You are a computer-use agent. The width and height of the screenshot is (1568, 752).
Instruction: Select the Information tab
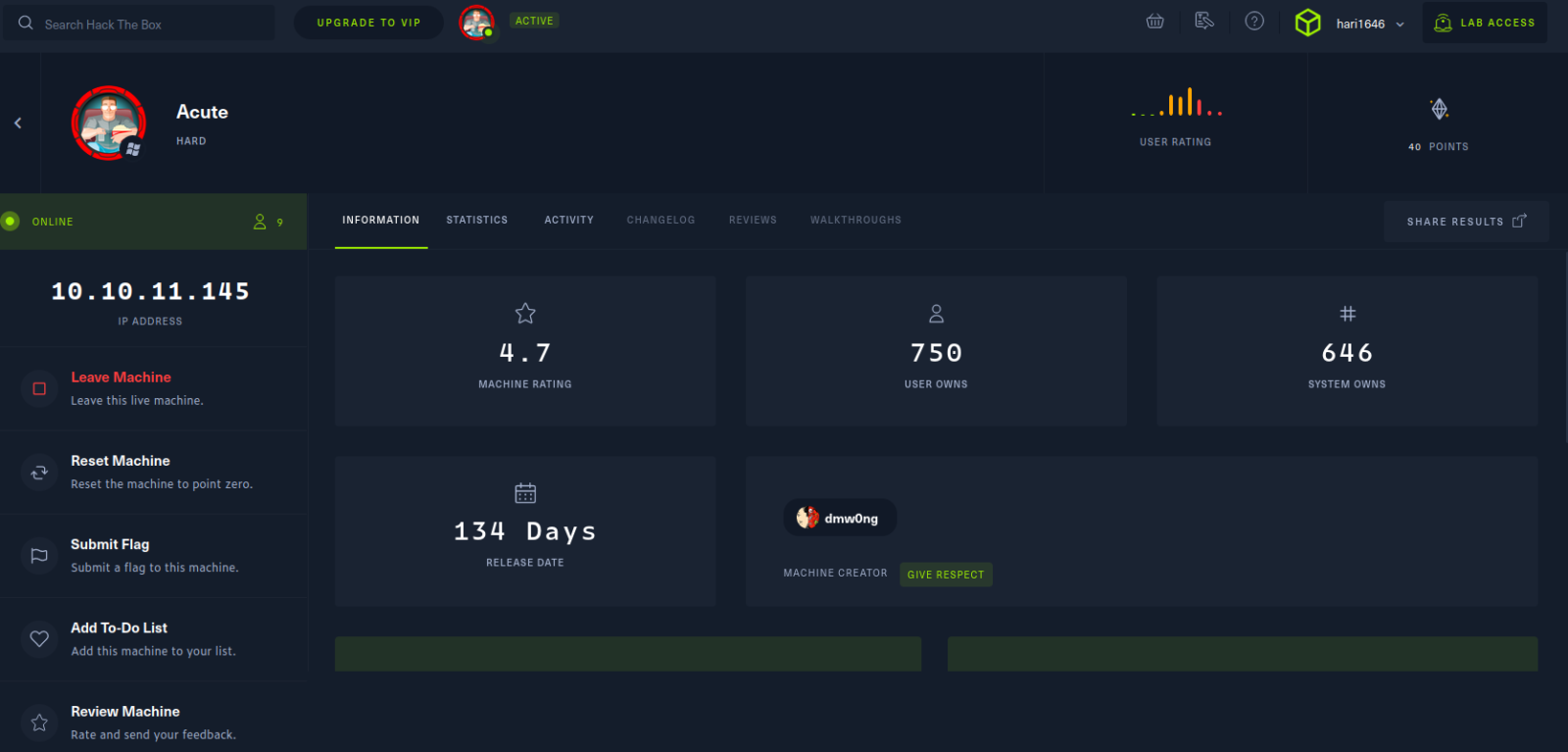point(380,221)
